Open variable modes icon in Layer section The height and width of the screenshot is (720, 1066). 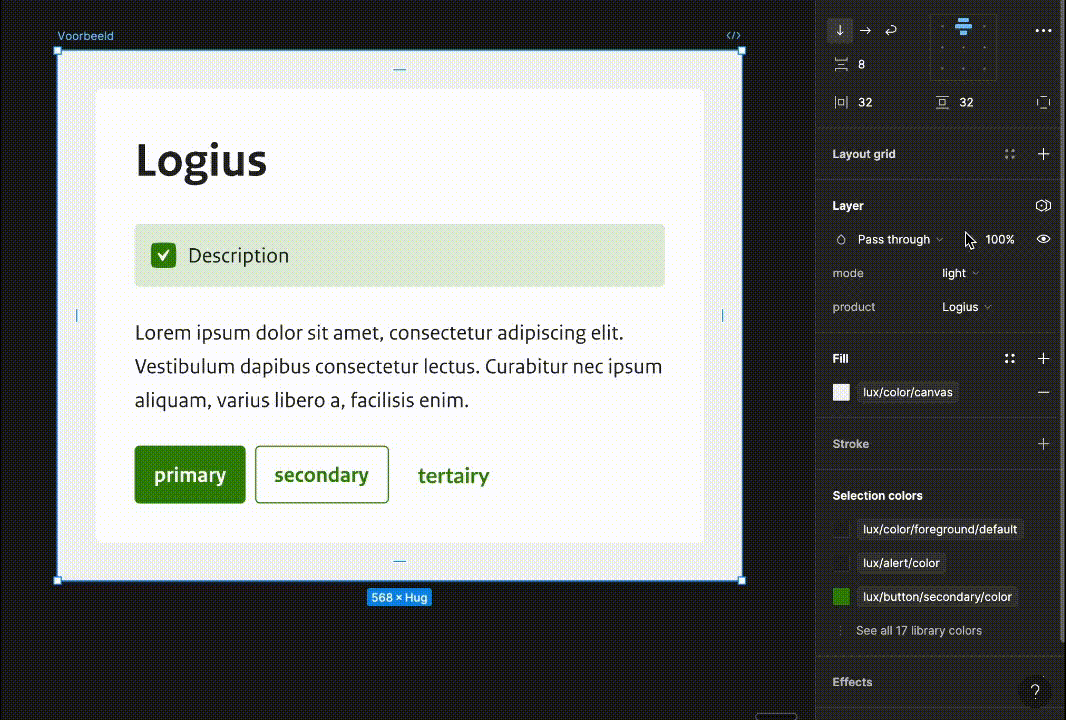(x=1043, y=205)
